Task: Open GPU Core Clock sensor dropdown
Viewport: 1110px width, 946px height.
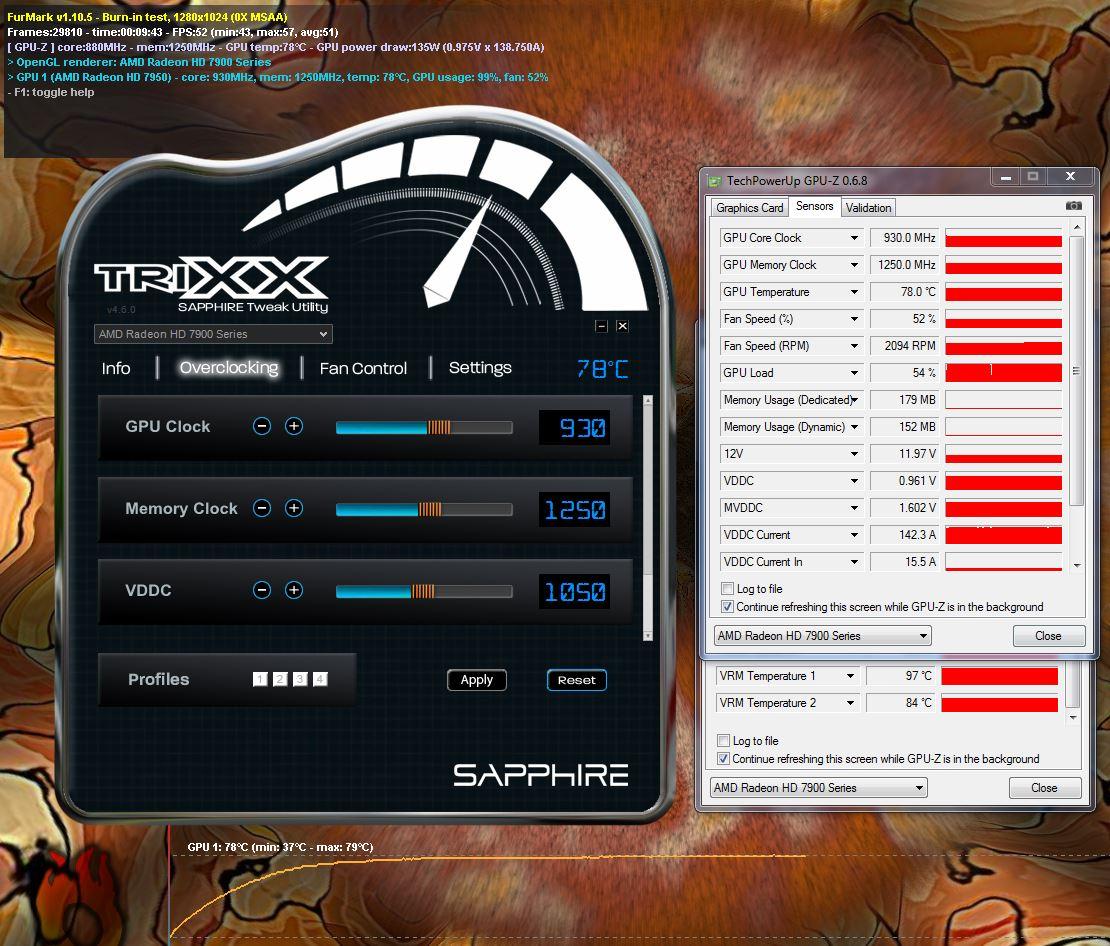Action: coord(854,238)
